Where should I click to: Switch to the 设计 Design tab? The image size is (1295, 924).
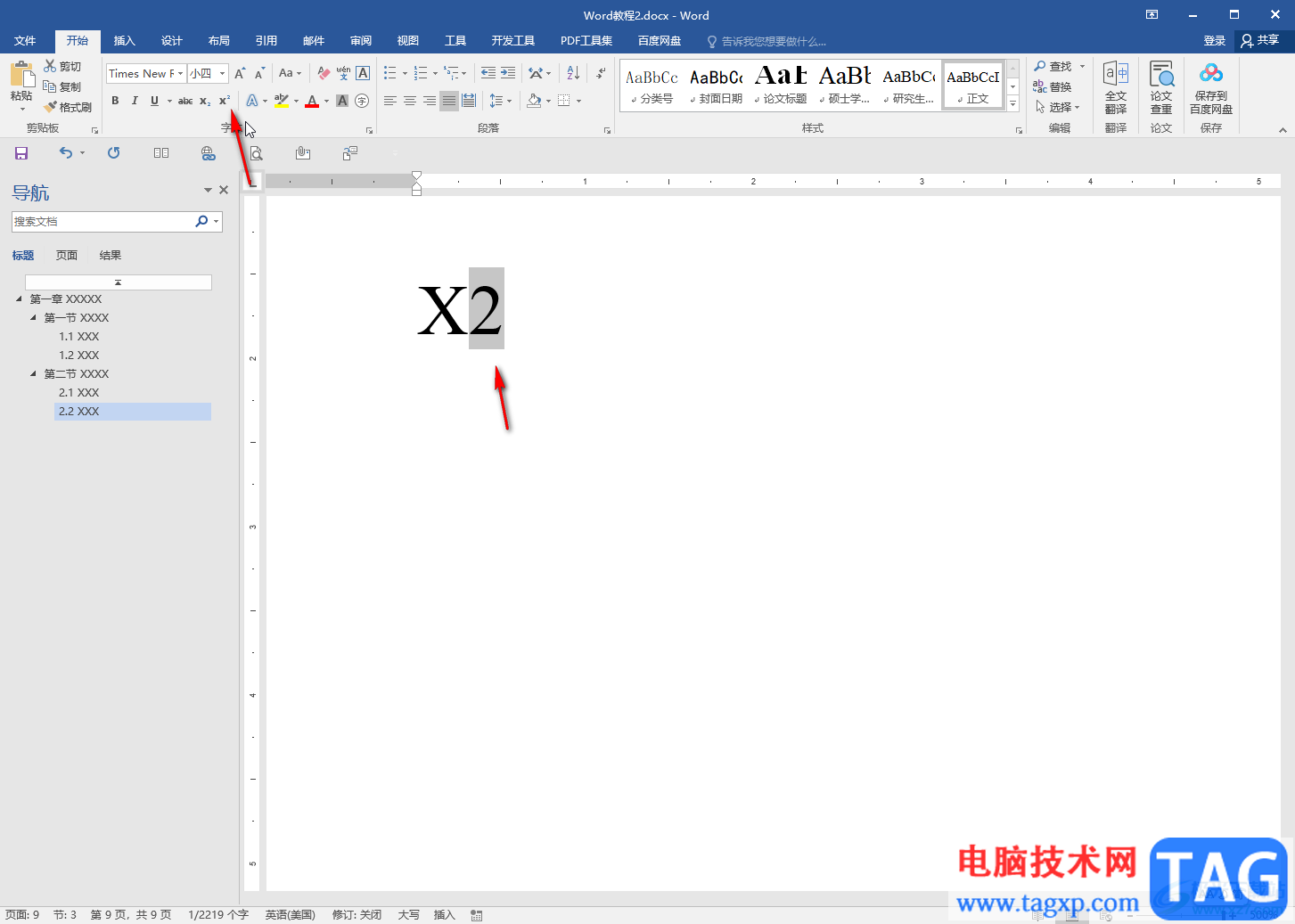[x=171, y=41]
